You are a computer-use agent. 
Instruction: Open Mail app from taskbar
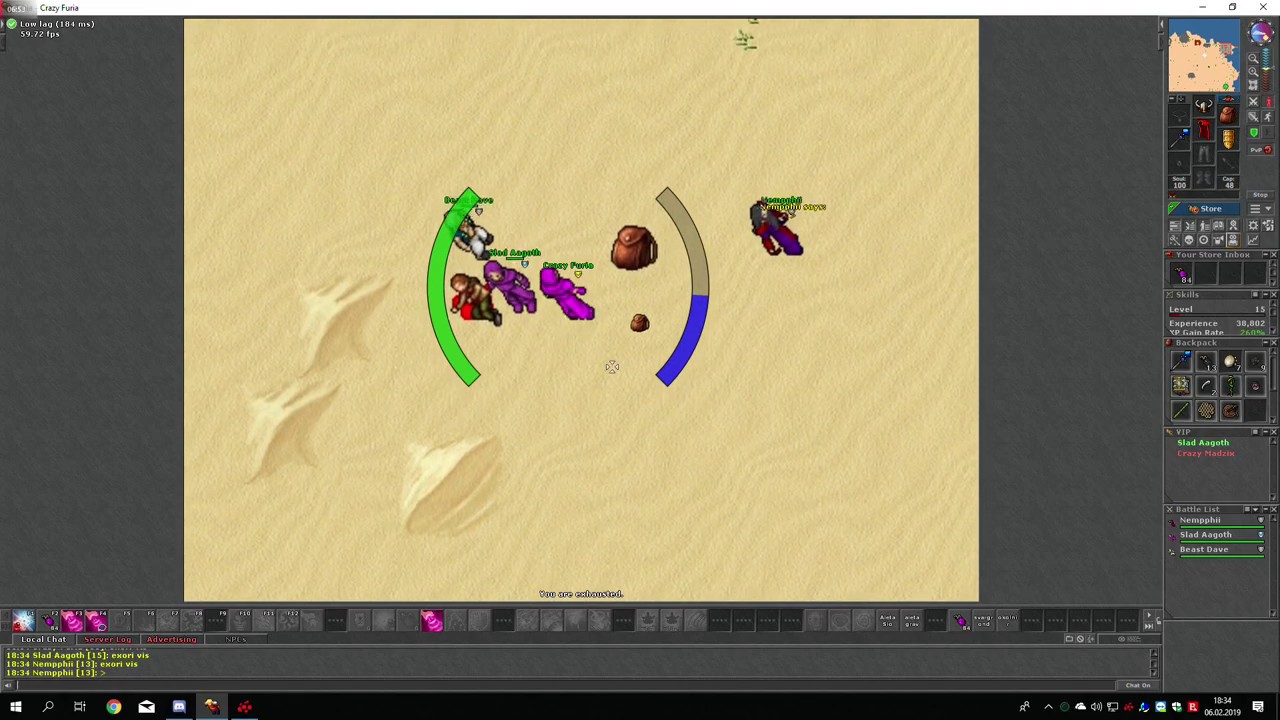pos(146,707)
